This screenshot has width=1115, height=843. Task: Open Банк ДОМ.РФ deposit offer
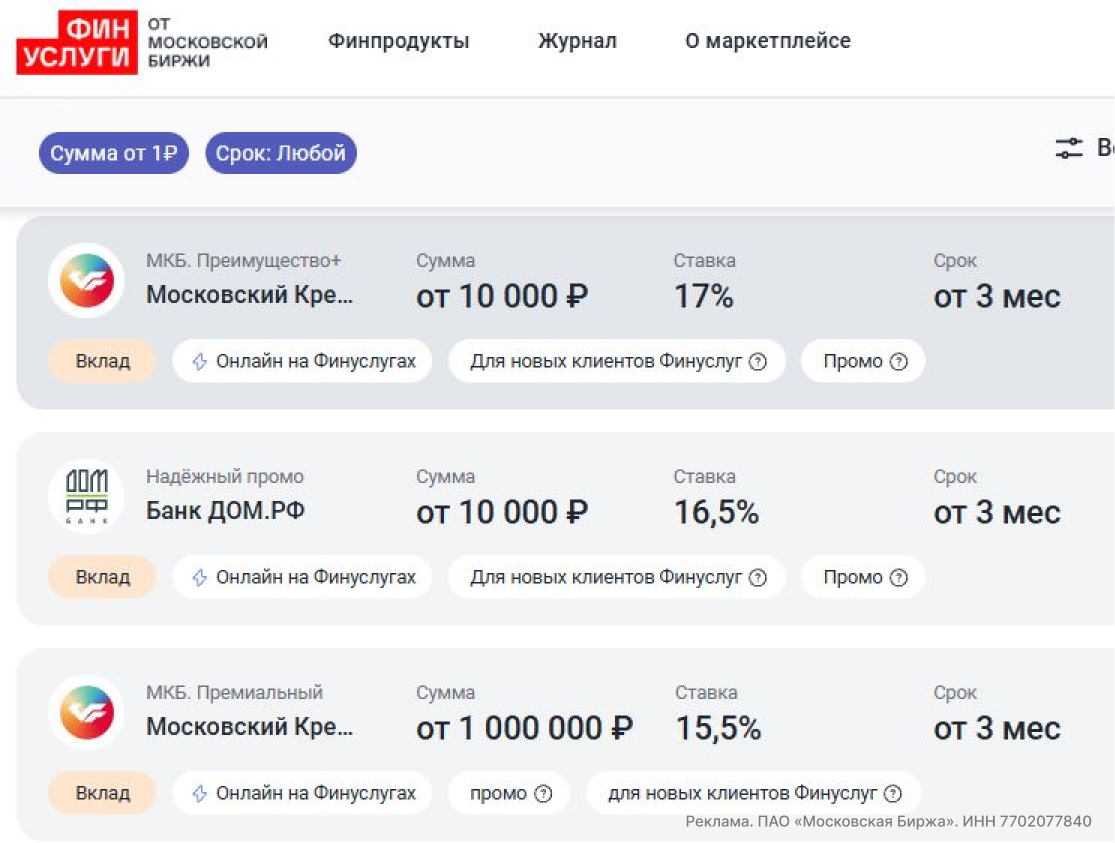225,511
